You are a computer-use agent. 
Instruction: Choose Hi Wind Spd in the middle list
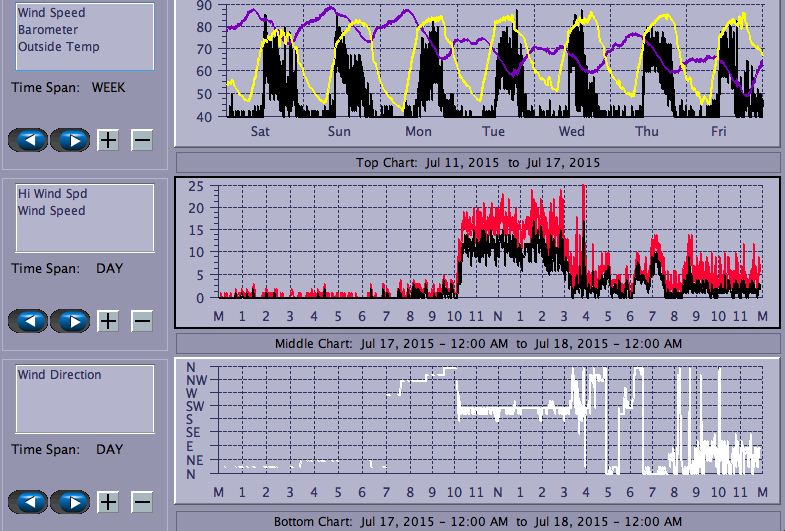(x=51, y=194)
